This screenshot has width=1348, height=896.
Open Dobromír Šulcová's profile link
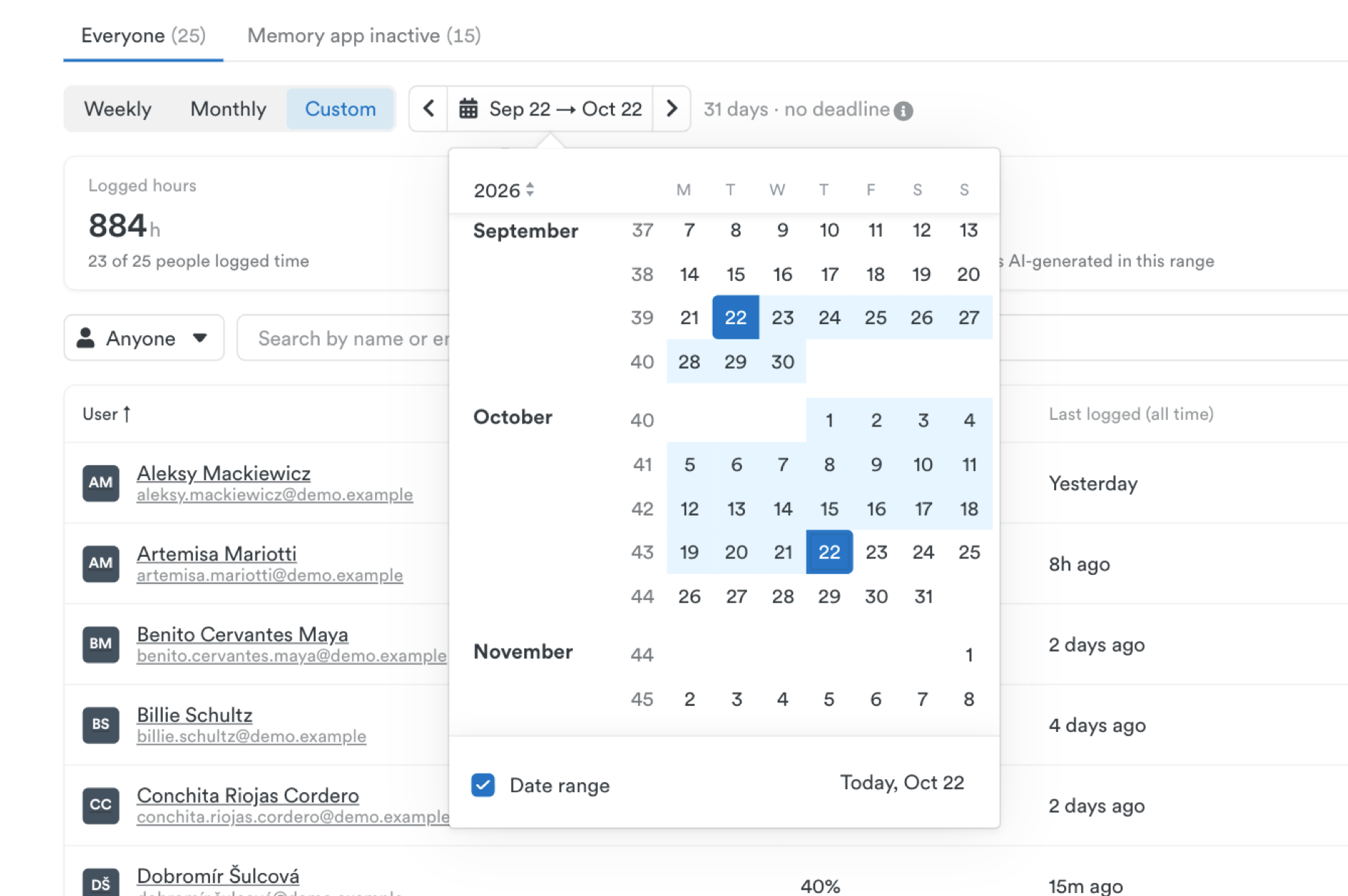(218, 876)
